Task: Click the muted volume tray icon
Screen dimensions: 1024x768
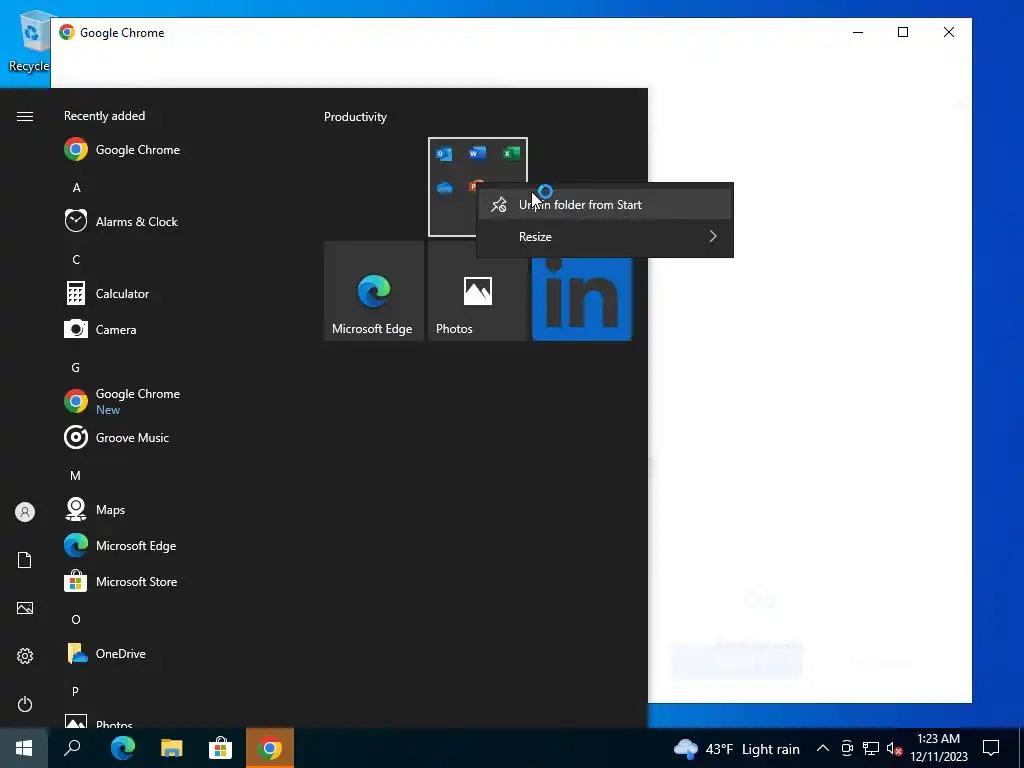Action: click(894, 748)
